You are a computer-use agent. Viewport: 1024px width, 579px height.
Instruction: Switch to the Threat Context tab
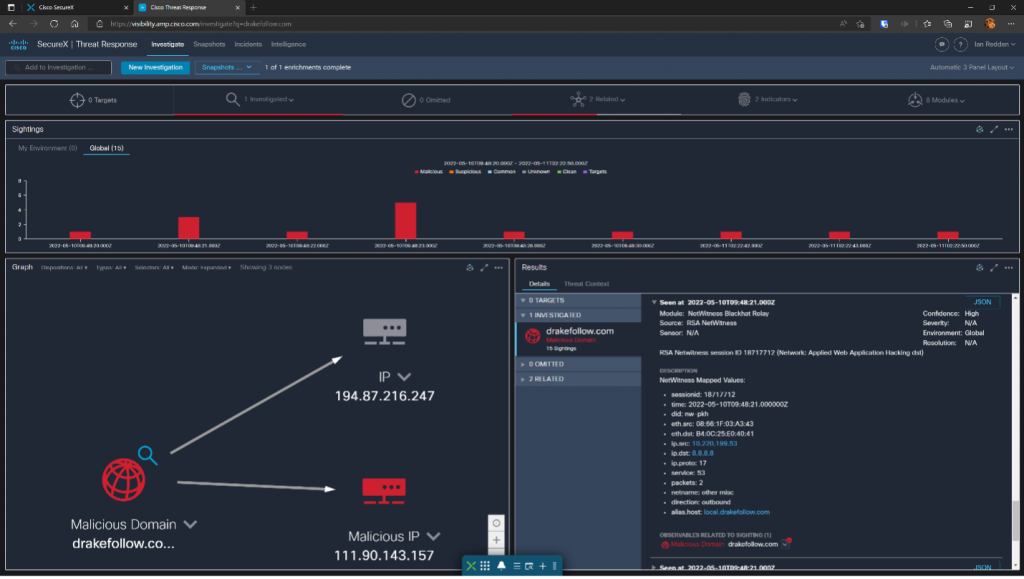point(586,284)
